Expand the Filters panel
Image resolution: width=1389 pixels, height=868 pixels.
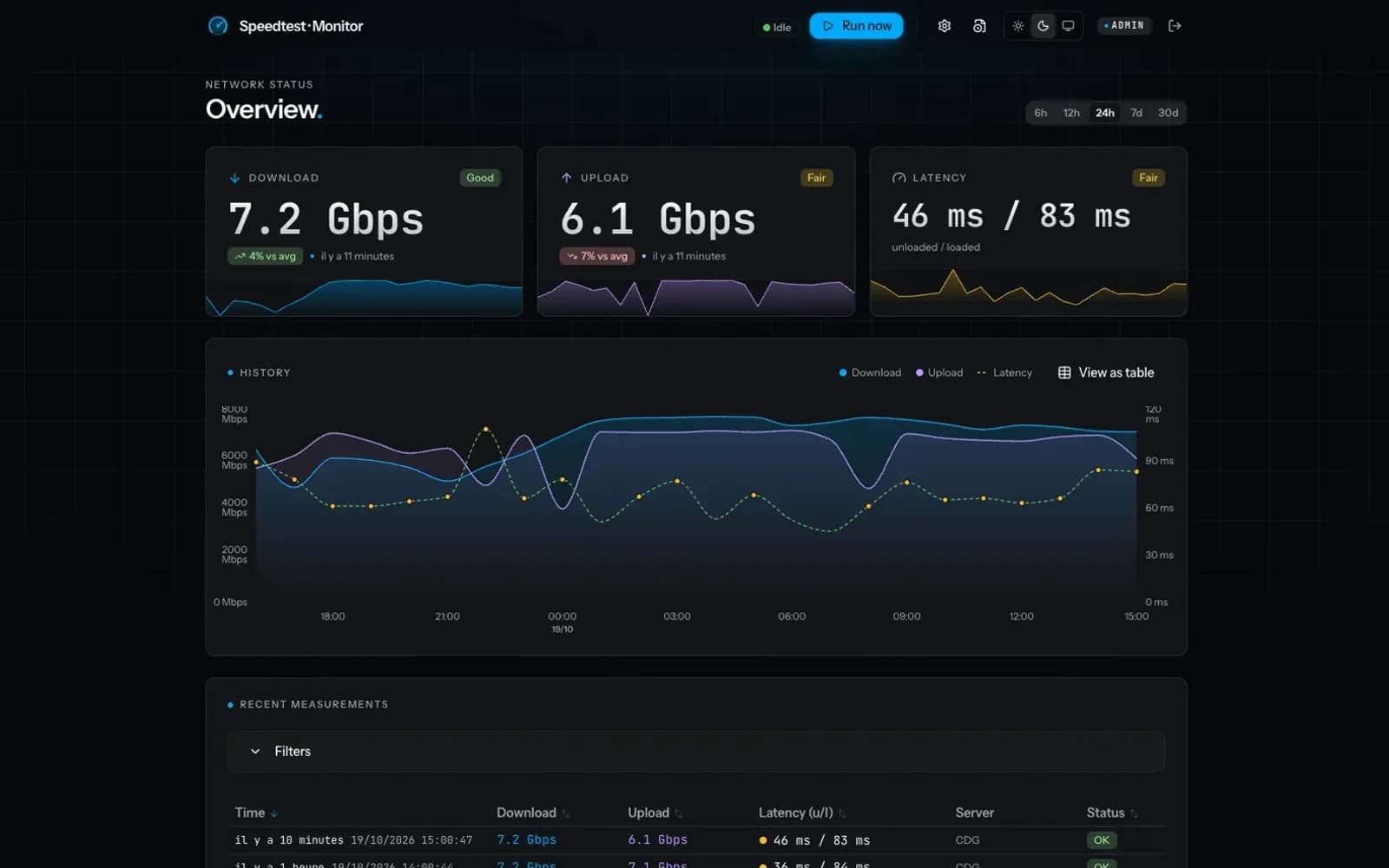pos(695,752)
